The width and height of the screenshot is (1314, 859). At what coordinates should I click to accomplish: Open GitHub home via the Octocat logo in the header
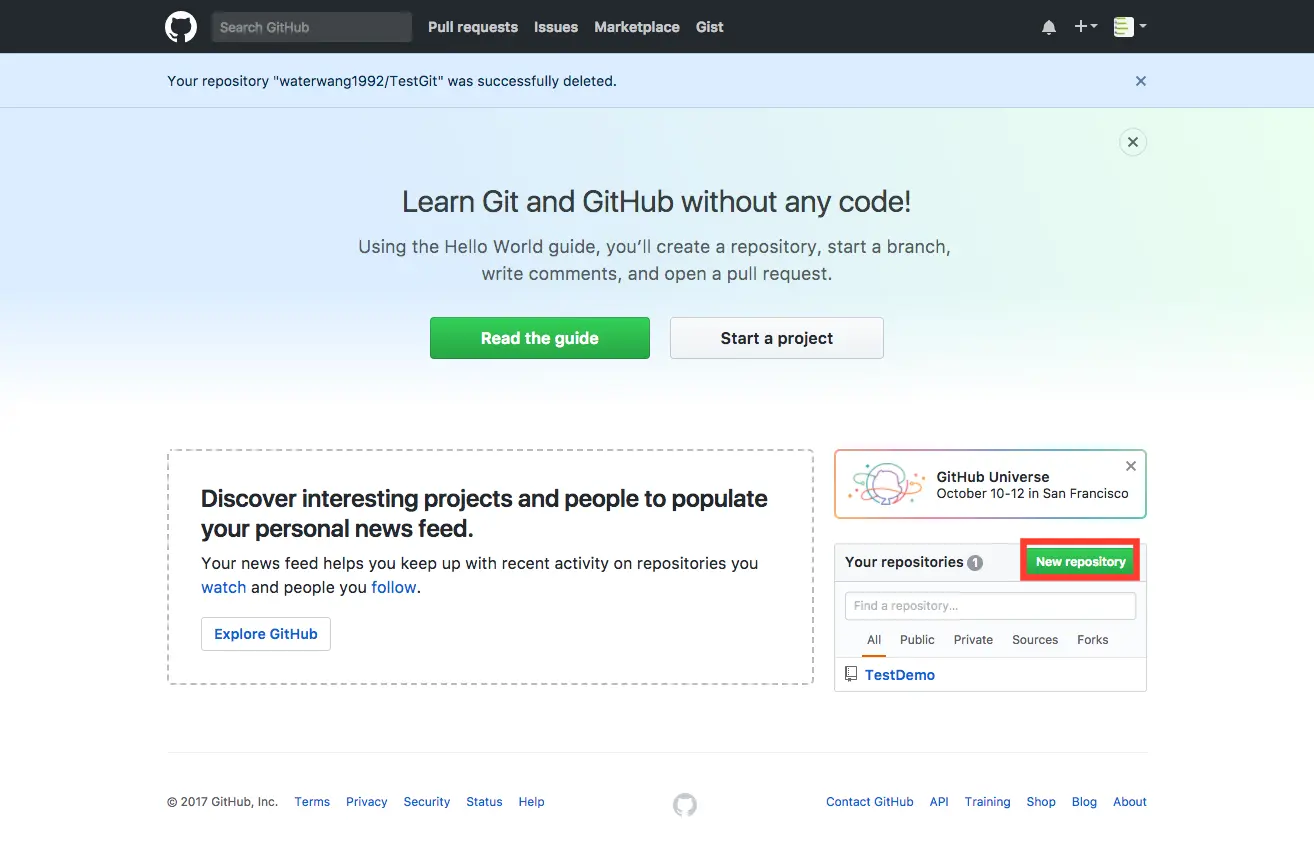[x=181, y=27]
